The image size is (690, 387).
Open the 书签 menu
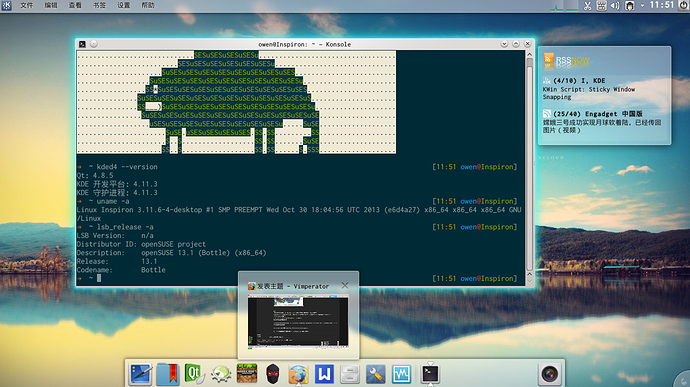tap(99, 5)
